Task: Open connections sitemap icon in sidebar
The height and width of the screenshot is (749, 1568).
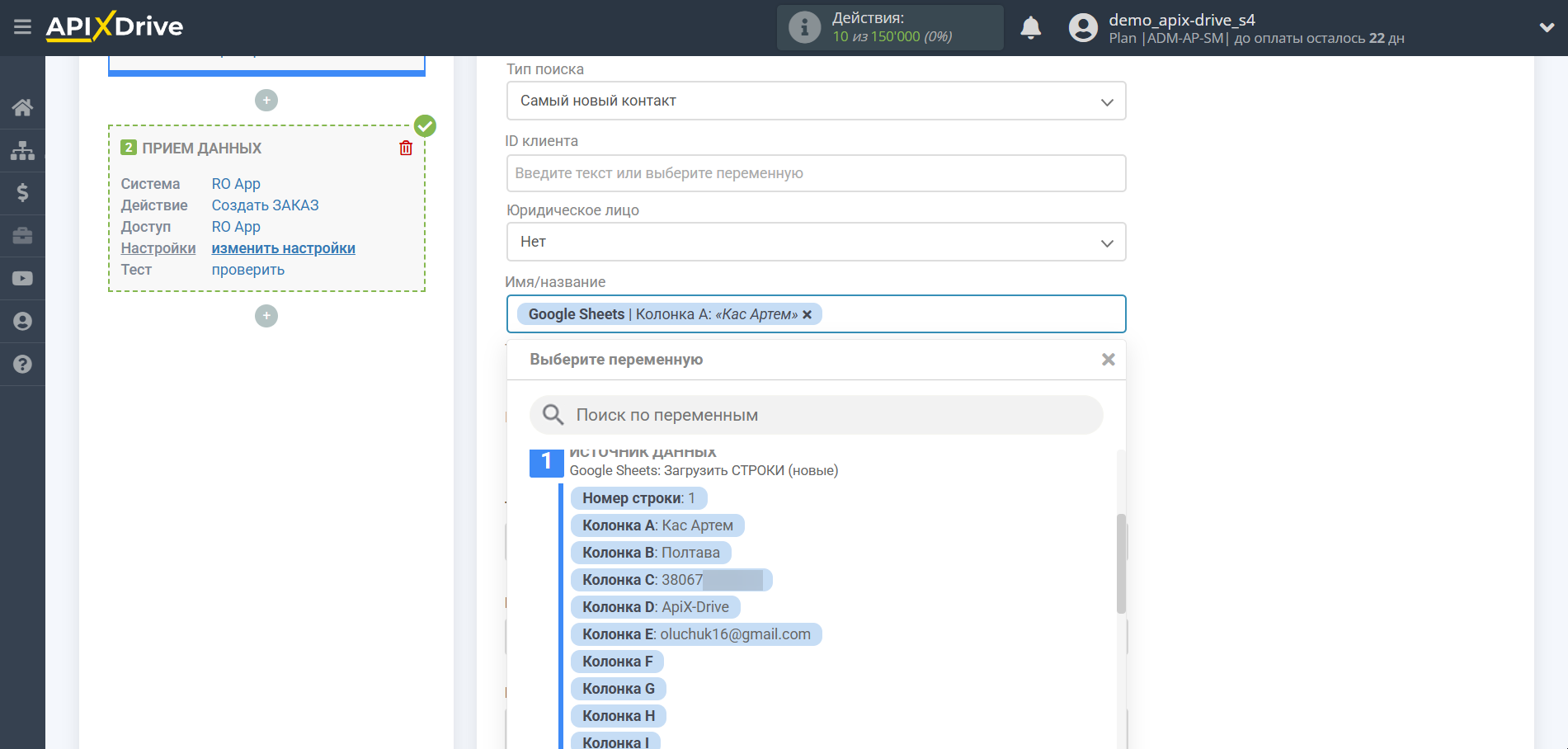Action: (22, 150)
